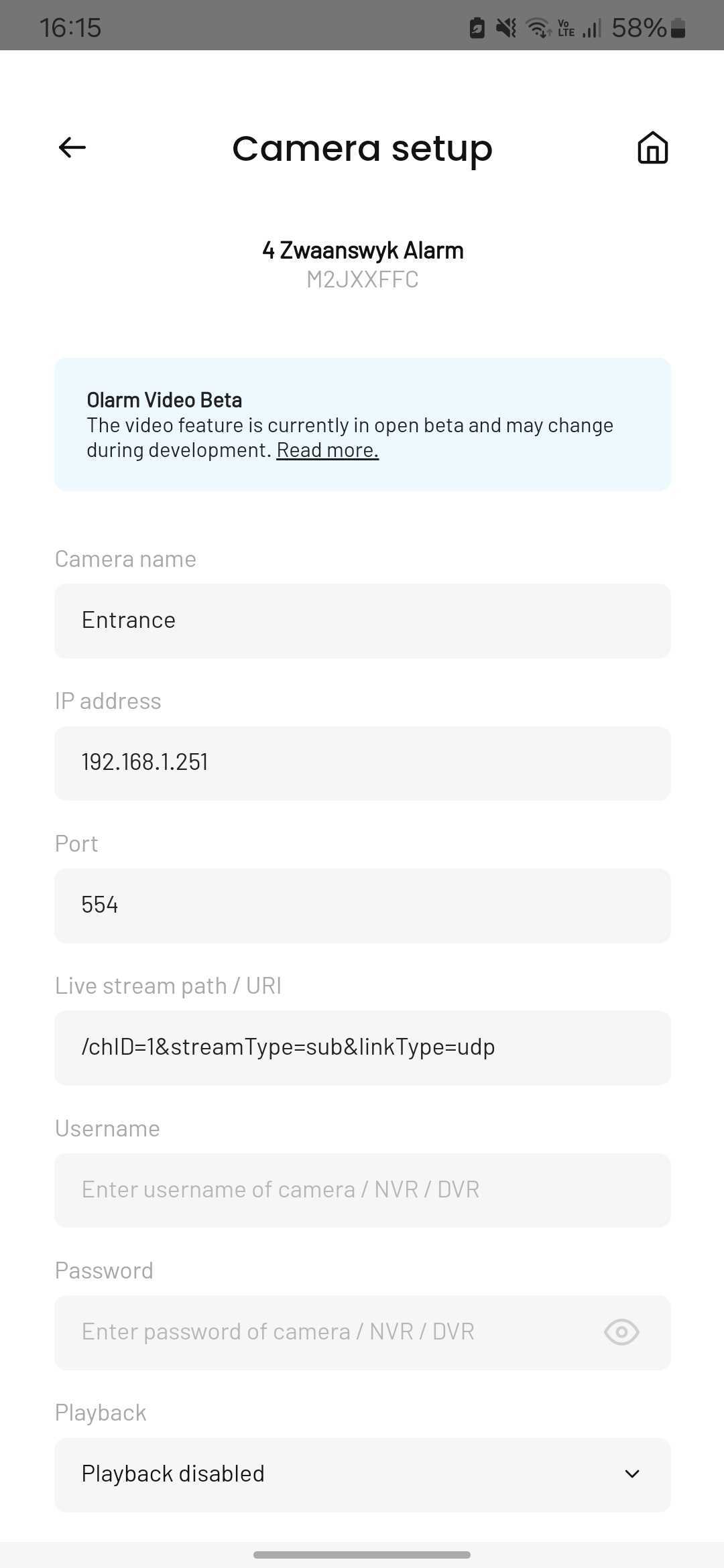
Task: Tap the Wi-Fi status icon
Action: pyautogui.click(x=539, y=28)
